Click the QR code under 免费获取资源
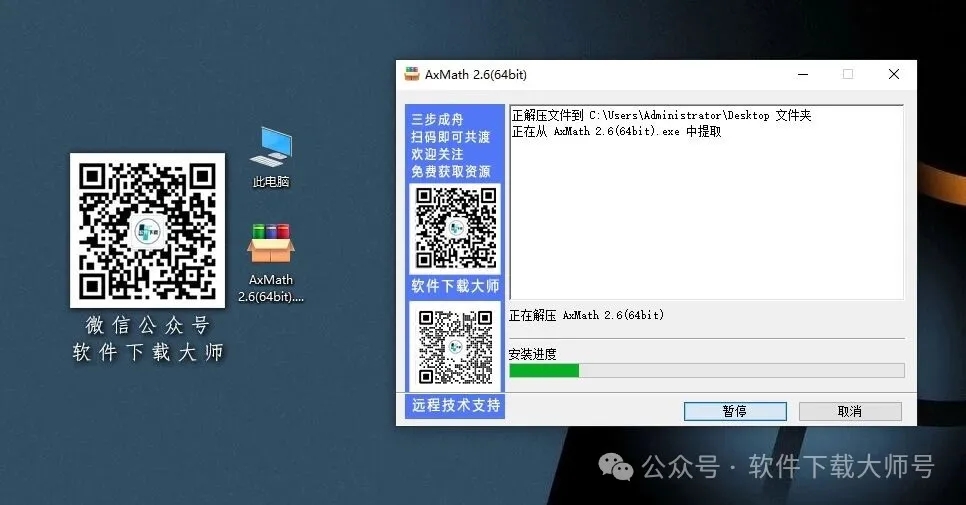This screenshot has height=505, width=966. click(x=455, y=228)
